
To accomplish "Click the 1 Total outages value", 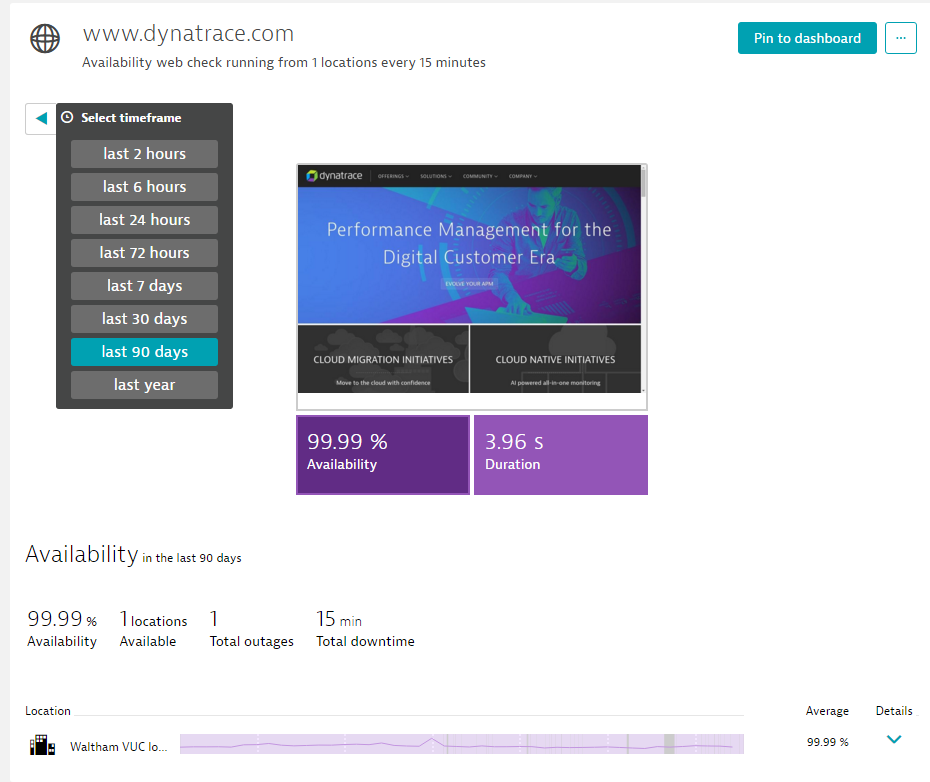I will [x=251, y=629].
